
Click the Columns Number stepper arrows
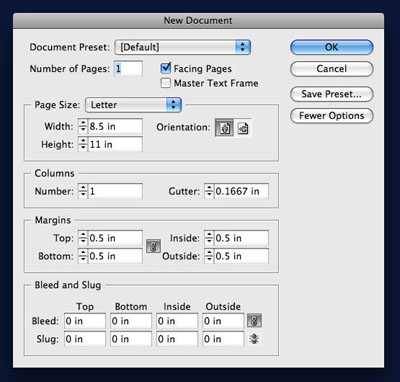click(x=83, y=191)
